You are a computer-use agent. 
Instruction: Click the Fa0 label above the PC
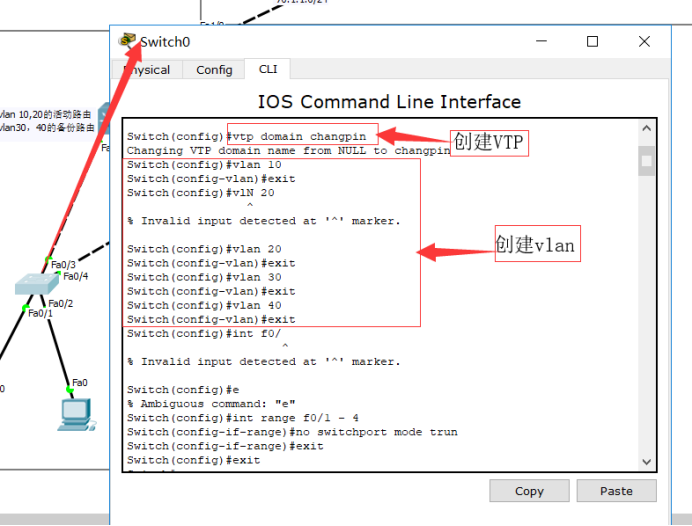click(79, 383)
